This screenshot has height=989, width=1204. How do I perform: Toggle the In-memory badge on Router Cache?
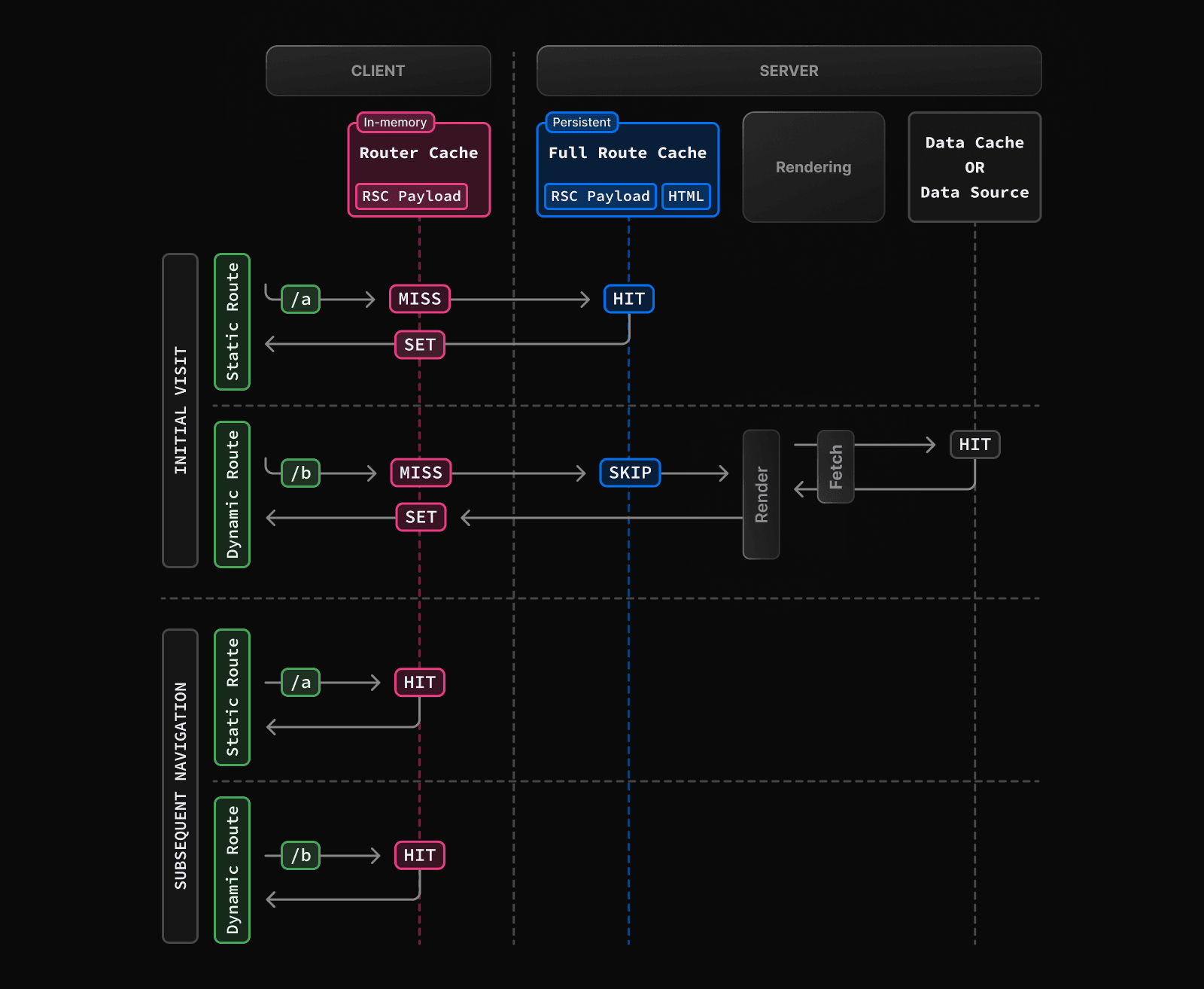point(394,122)
